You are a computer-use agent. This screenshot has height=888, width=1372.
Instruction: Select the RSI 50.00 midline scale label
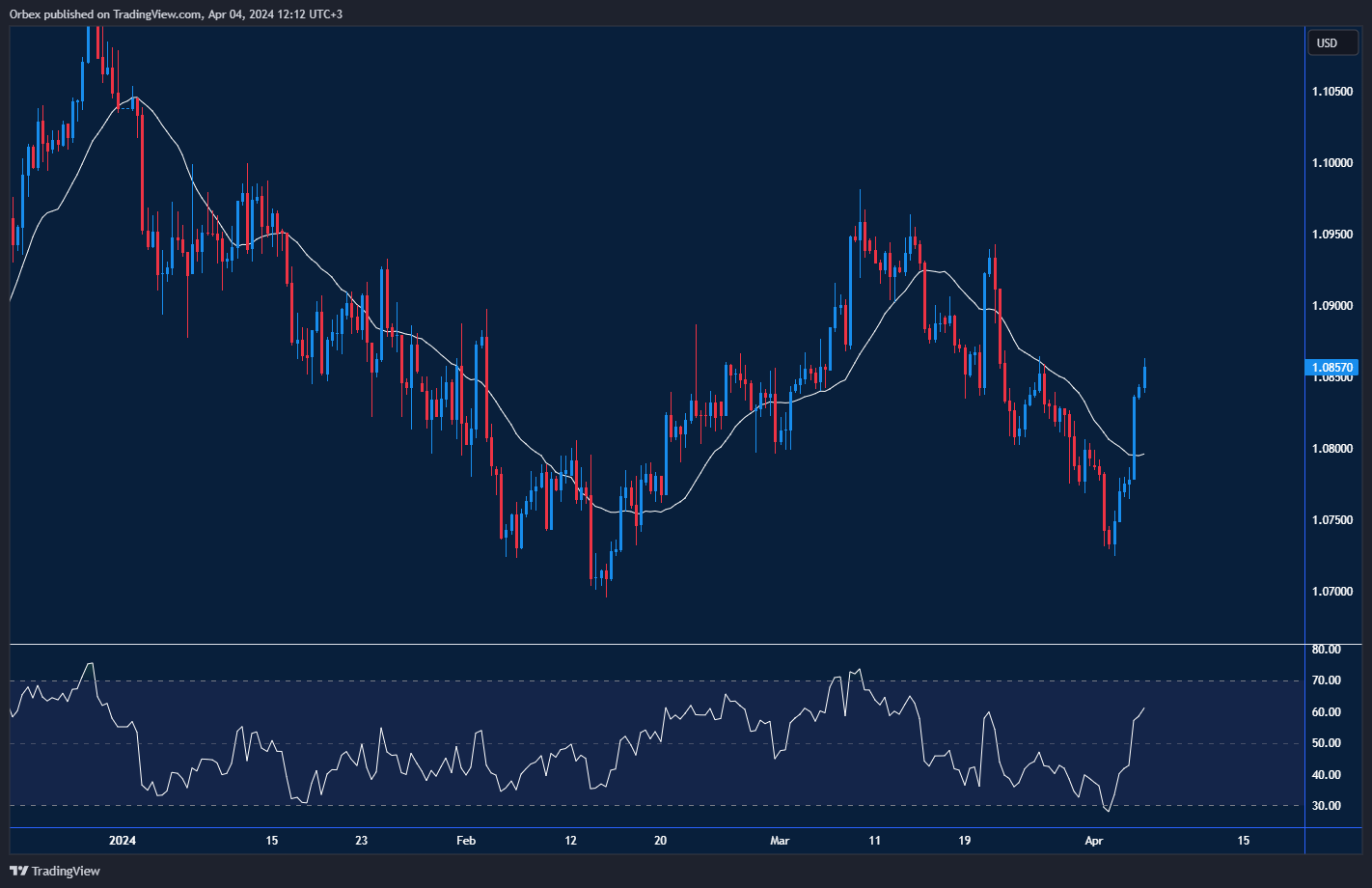tap(1327, 743)
